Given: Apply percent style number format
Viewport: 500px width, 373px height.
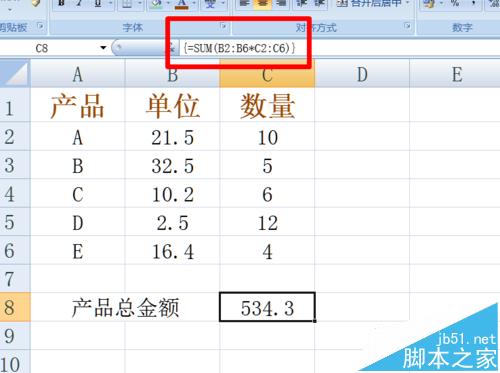Looking at the screenshot, I should 455,3.
